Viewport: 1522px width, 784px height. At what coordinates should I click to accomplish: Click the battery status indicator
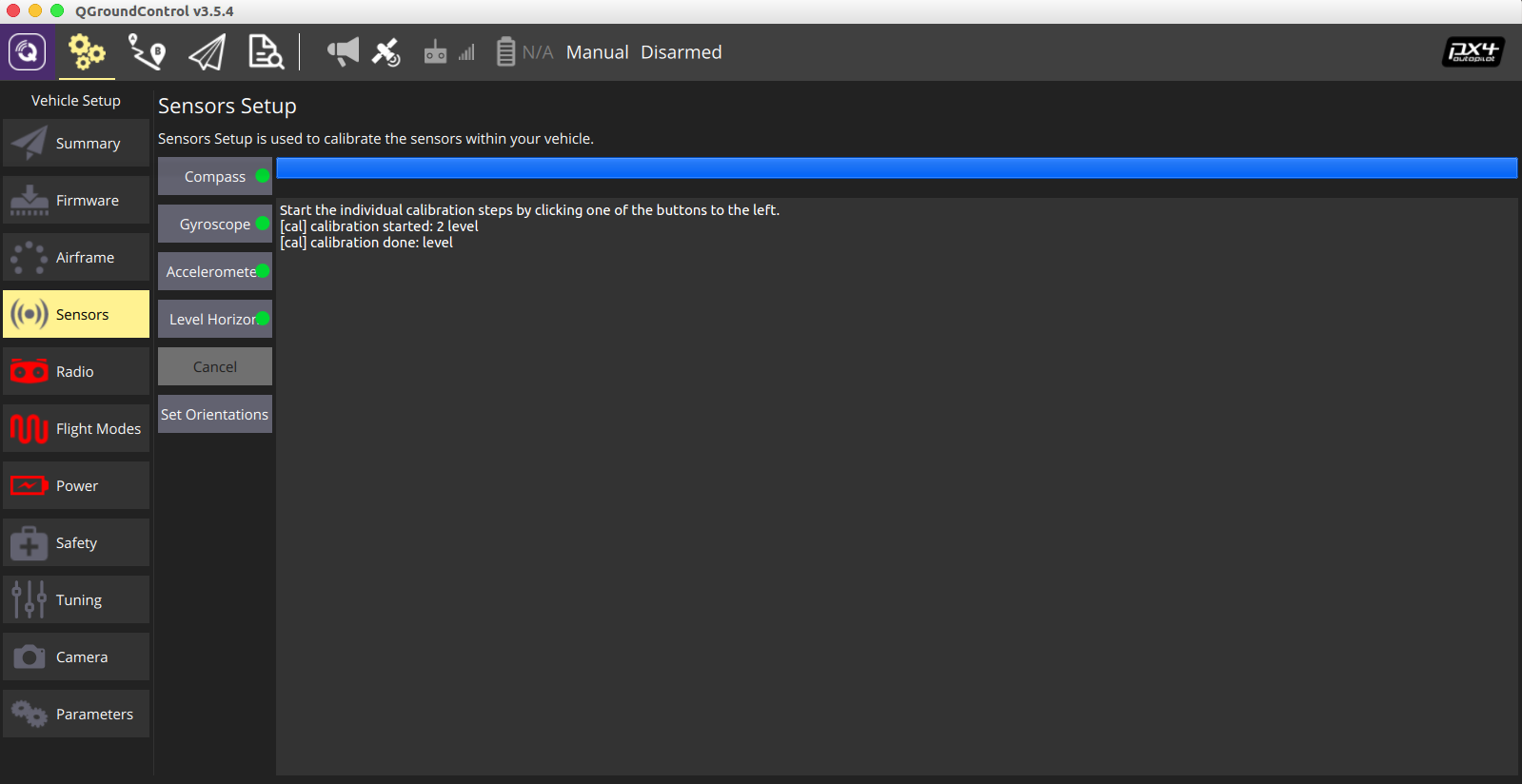click(x=524, y=52)
